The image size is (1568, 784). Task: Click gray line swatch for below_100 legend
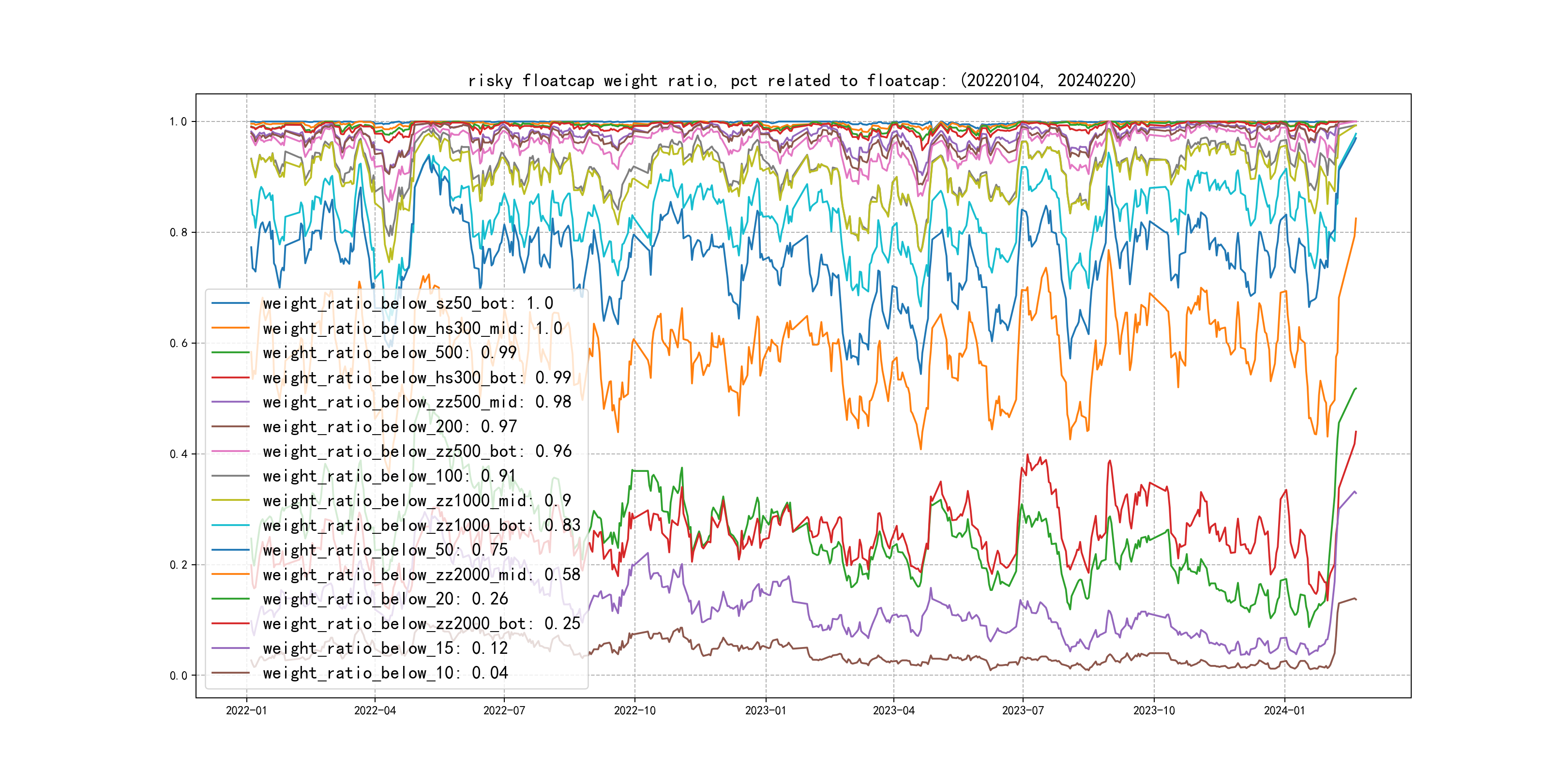[x=230, y=476]
